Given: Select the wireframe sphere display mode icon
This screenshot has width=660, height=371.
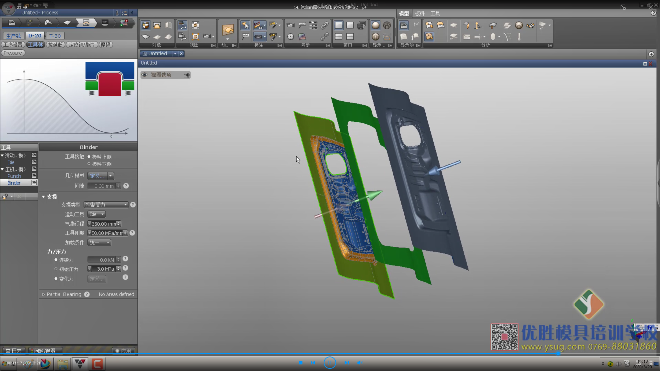Looking at the screenshot, I should pyautogui.click(x=387, y=25).
